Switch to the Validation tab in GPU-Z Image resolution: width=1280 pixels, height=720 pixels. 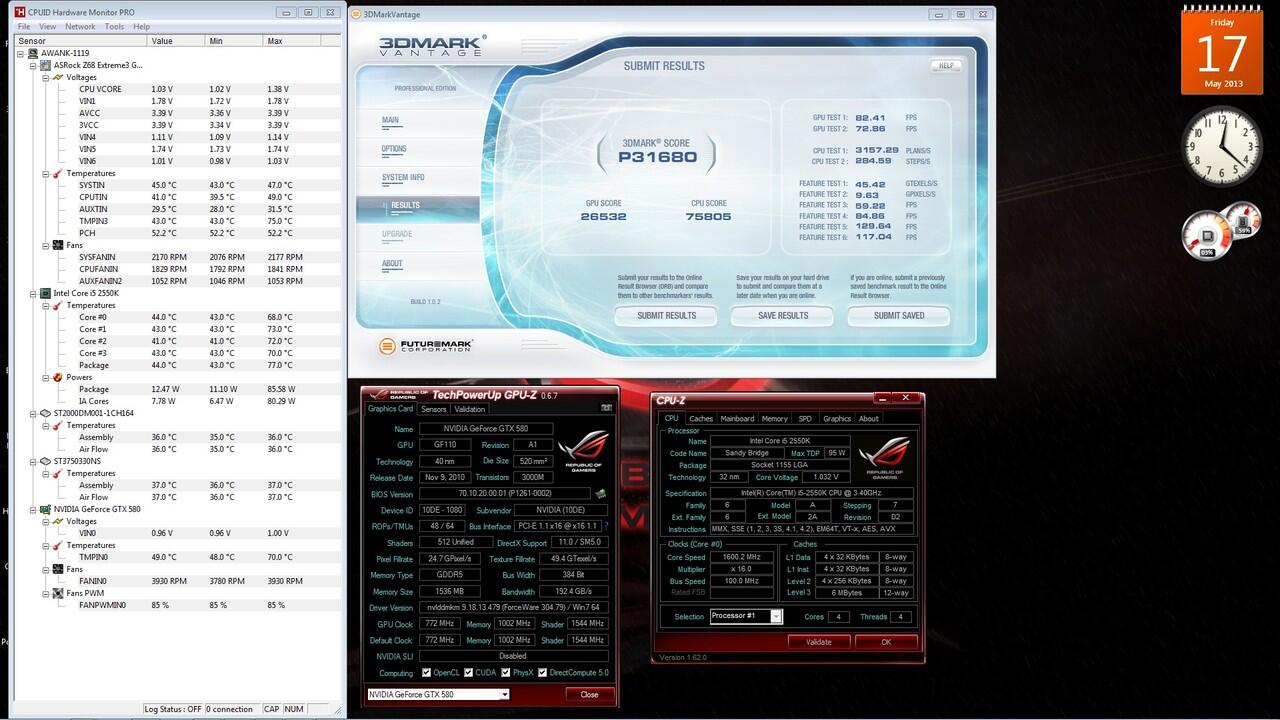(x=469, y=409)
